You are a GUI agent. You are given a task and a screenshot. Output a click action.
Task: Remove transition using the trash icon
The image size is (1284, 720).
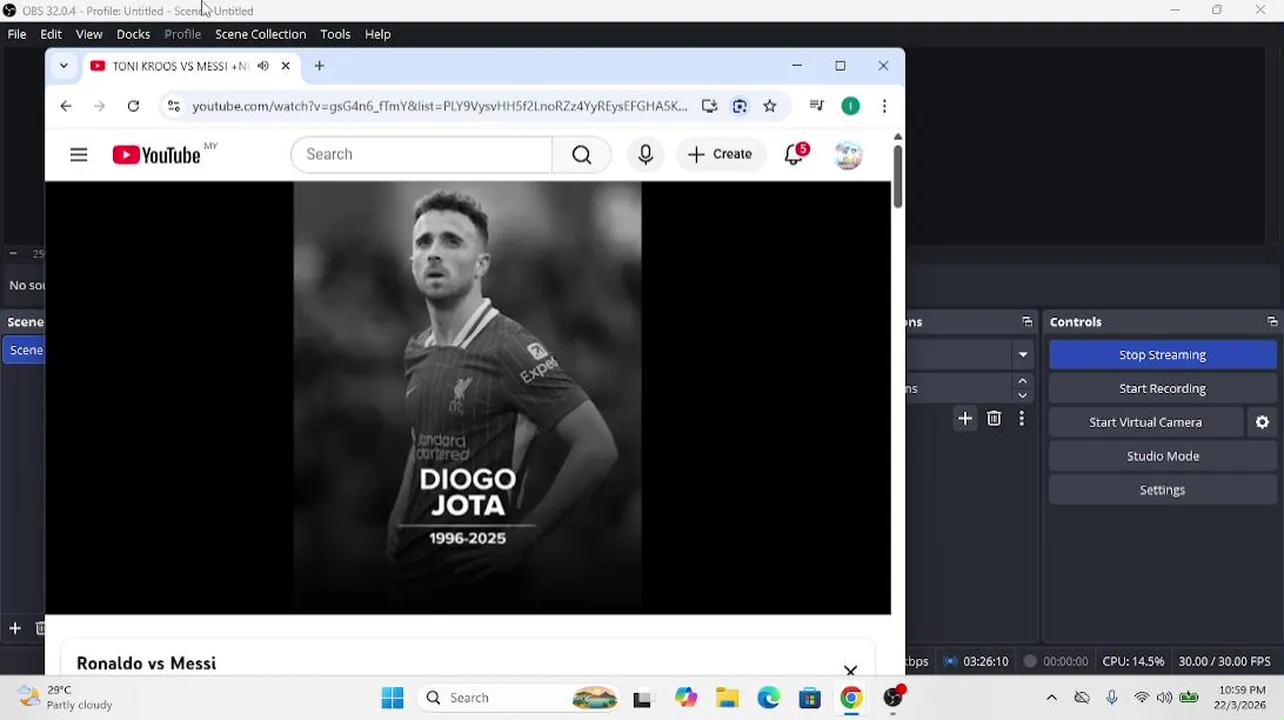pyautogui.click(x=994, y=419)
